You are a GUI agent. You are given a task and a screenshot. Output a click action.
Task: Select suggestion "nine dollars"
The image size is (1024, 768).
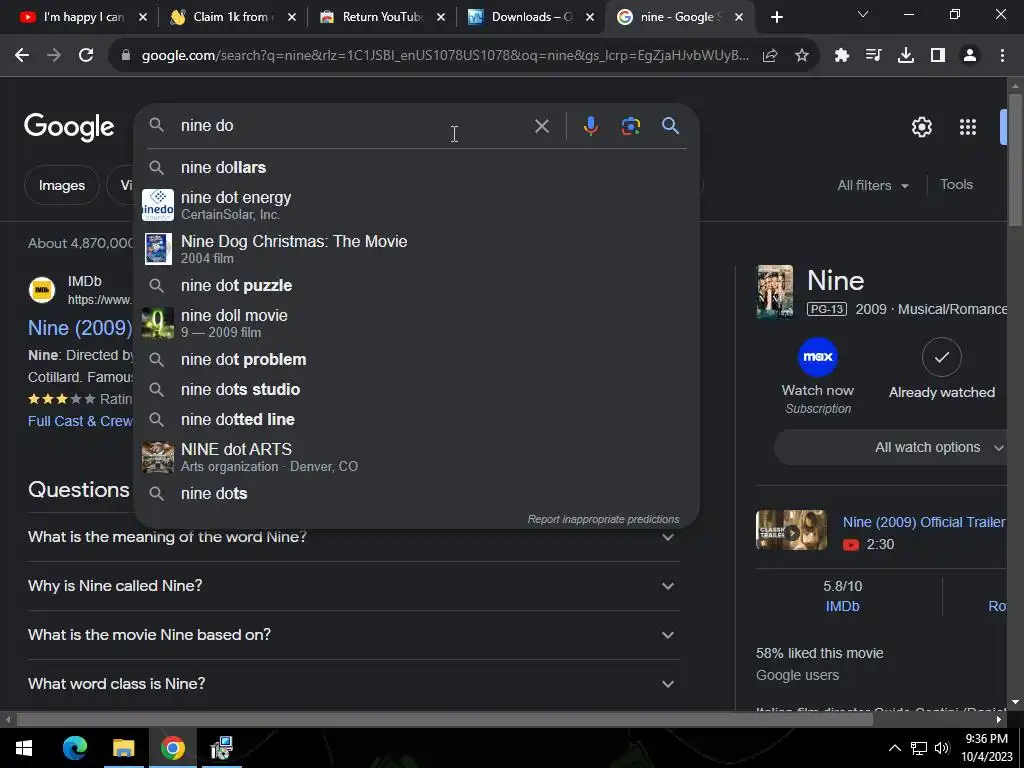click(416, 168)
